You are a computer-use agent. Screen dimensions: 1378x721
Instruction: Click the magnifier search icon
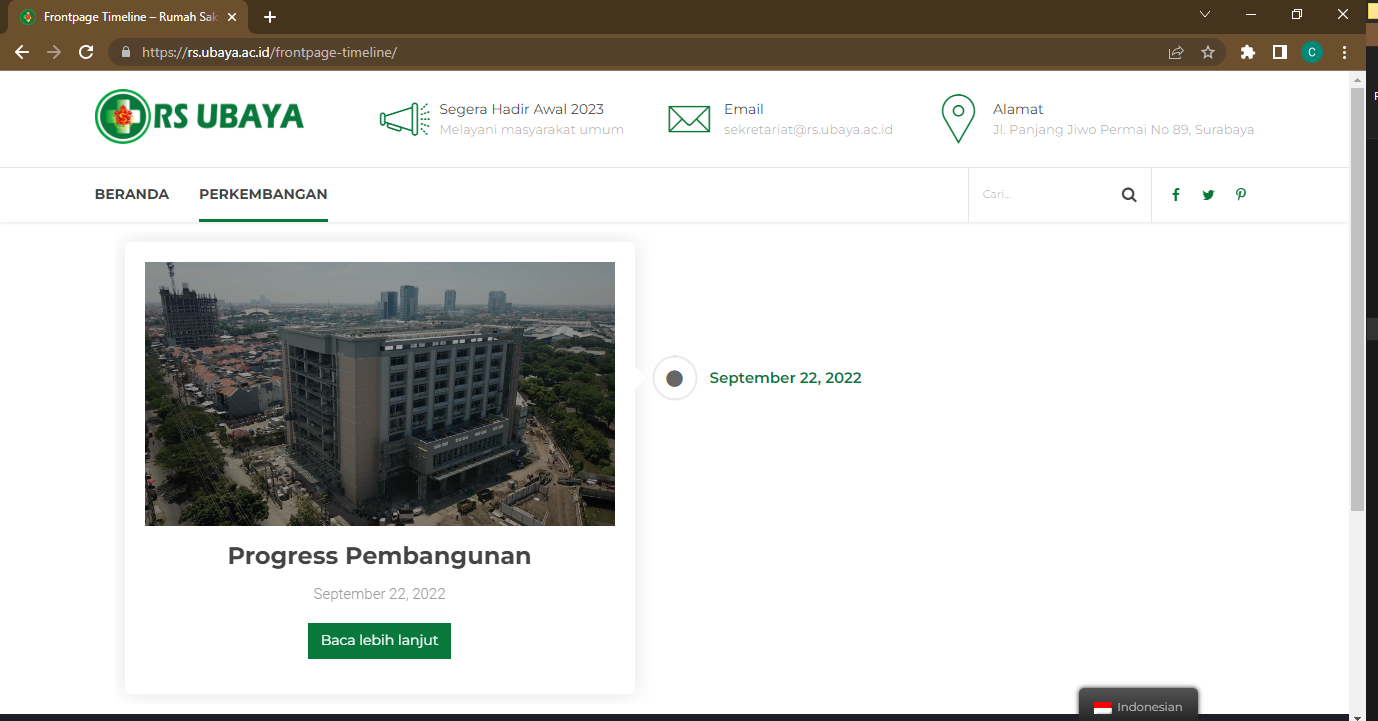pyautogui.click(x=1129, y=195)
